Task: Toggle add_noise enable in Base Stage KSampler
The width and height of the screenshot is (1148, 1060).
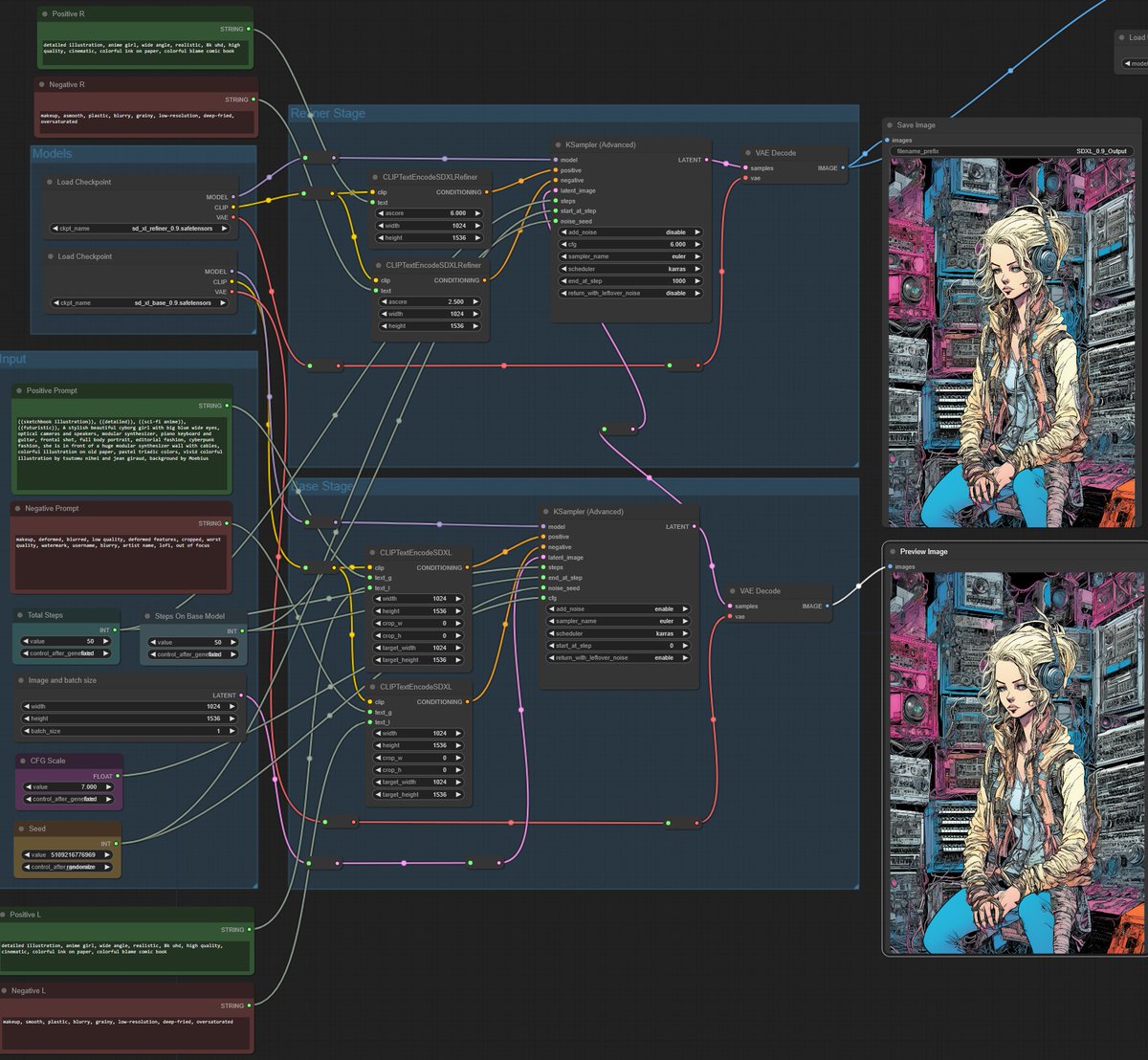Action: tap(619, 608)
